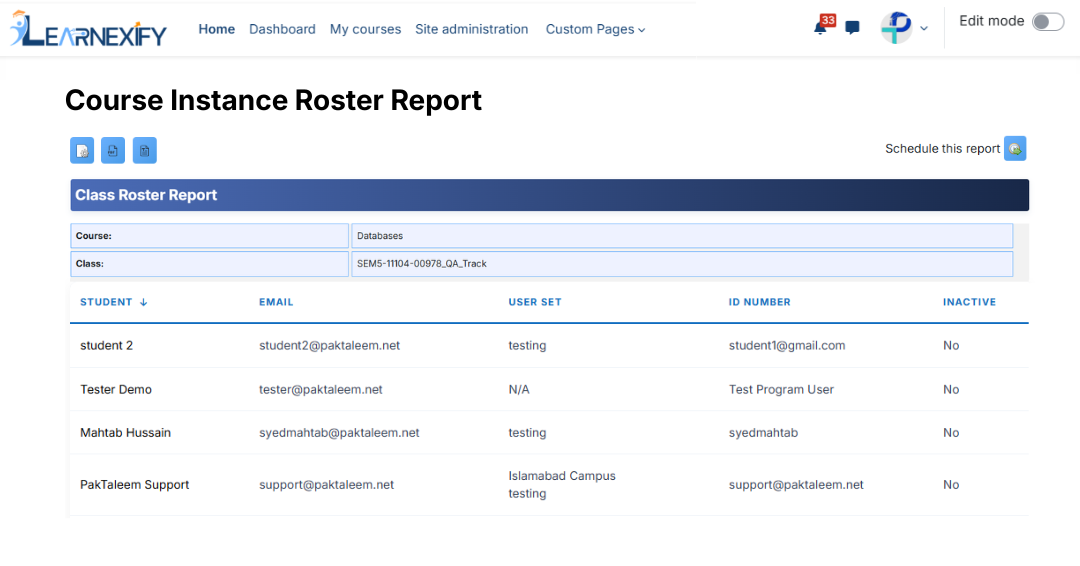Click the 'Islamabad Campus' user set
Viewport: 1080px width, 566px height.
coord(562,476)
